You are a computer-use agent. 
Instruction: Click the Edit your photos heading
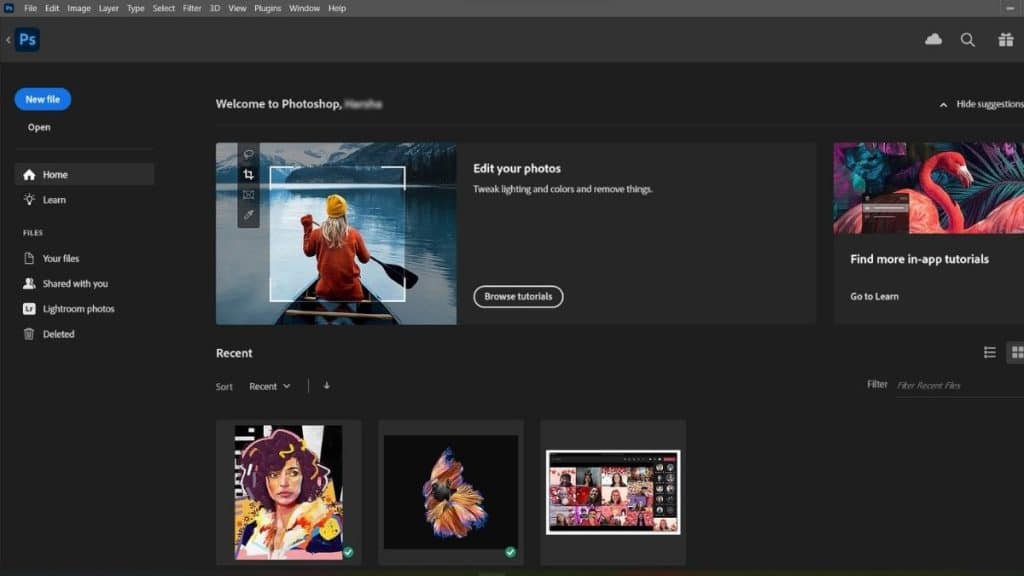click(517, 168)
